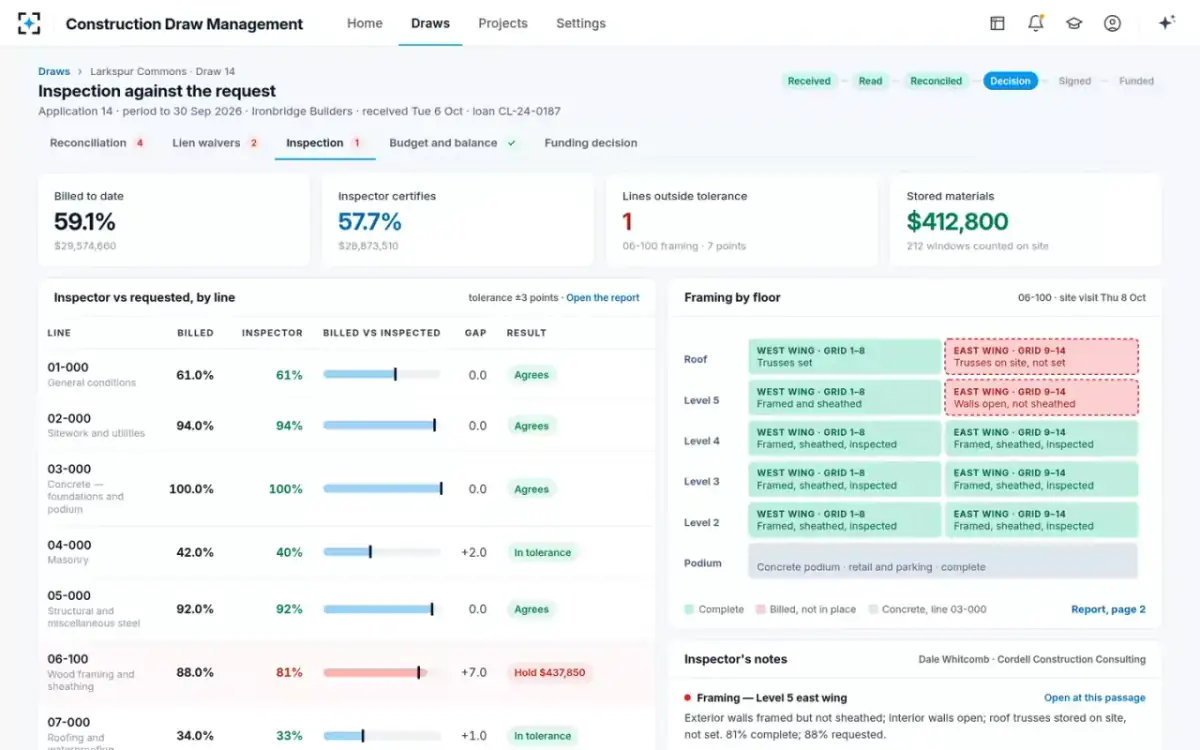Open the AI sparkle assistant icon
This screenshot has height=750, width=1200.
(x=1166, y=23)
